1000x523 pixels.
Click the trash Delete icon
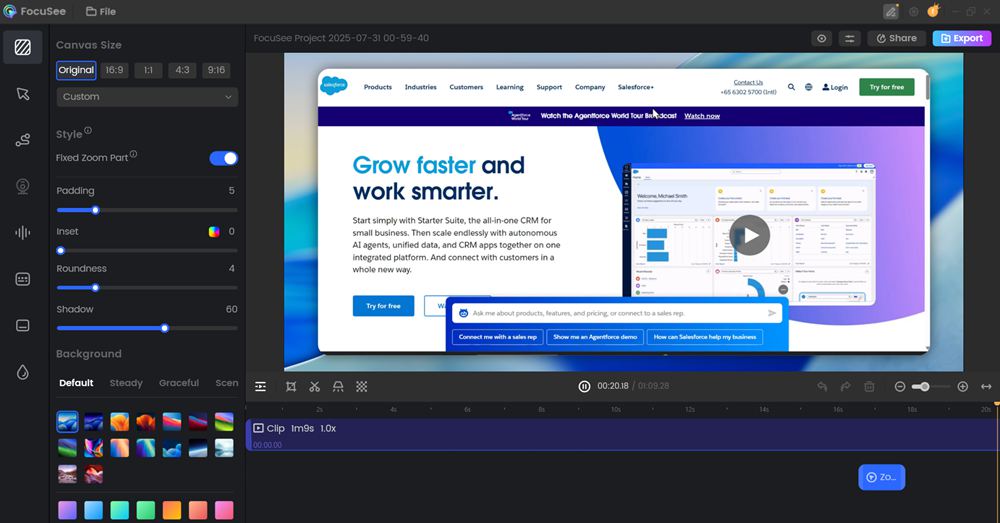pos(869,387)
